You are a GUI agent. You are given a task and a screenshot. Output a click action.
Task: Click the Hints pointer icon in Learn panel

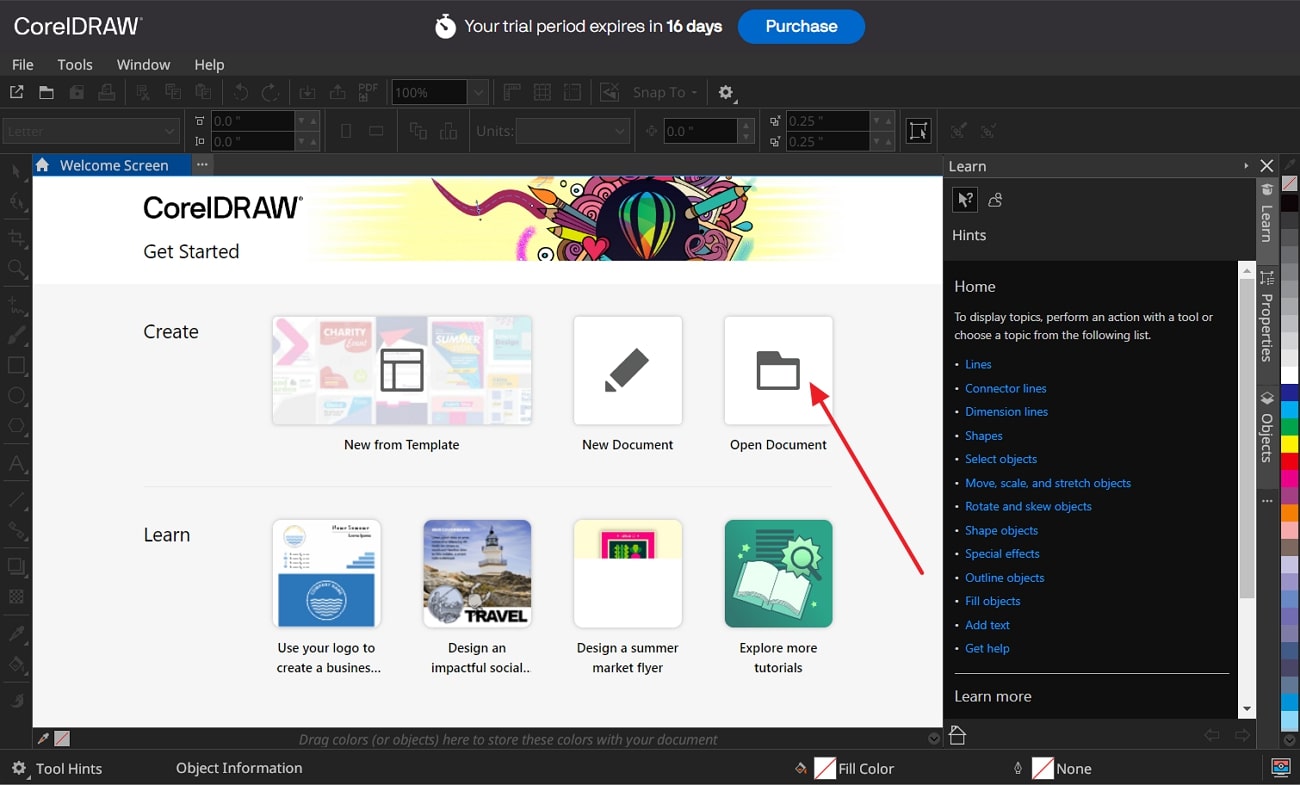coord(964,200)
